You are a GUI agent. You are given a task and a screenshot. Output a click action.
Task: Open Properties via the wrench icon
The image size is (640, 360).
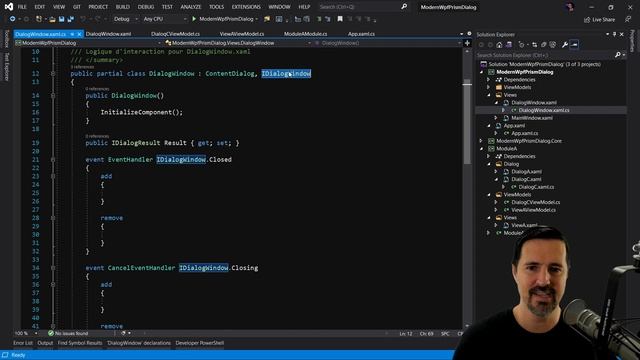[565, 44]
